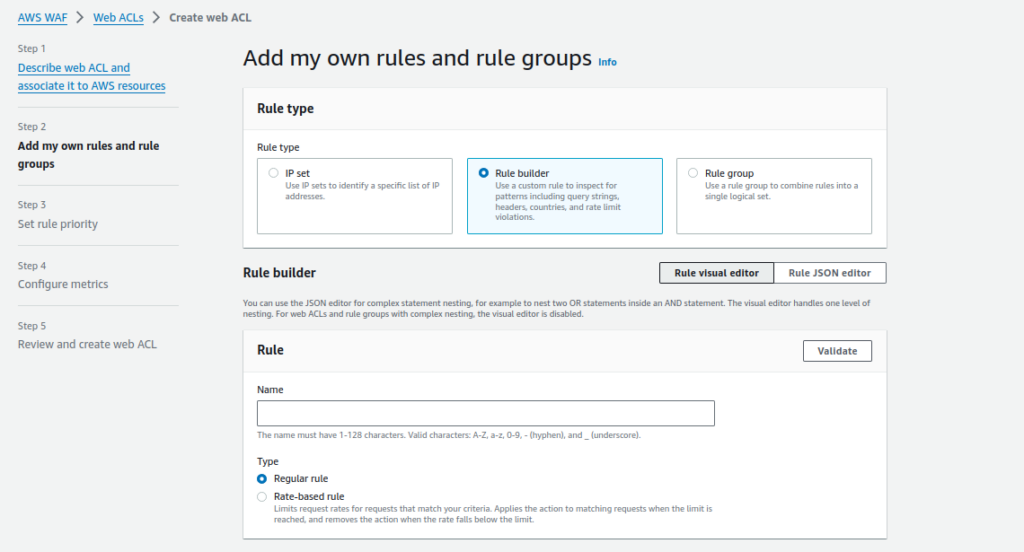Click the AWS WAF breadcrumb link

click(x=42, y=18)
